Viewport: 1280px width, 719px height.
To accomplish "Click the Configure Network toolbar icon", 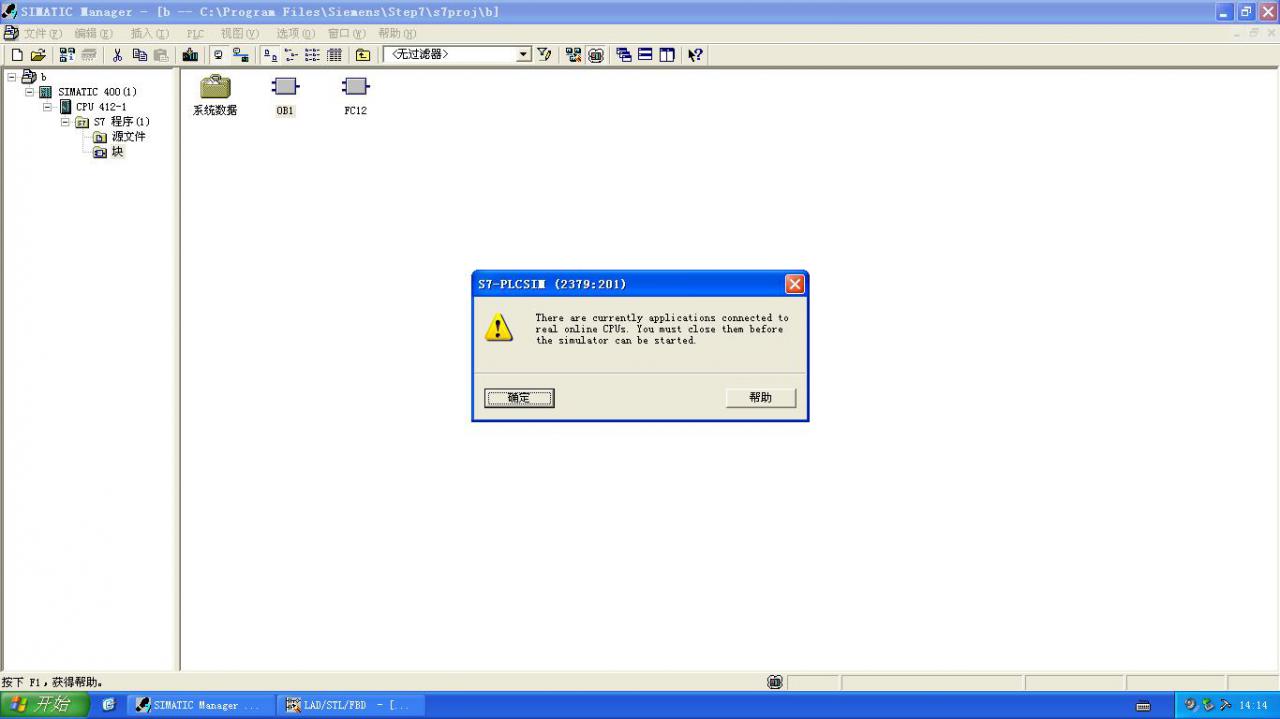I will pyautogui.click(x=573, y=55).
